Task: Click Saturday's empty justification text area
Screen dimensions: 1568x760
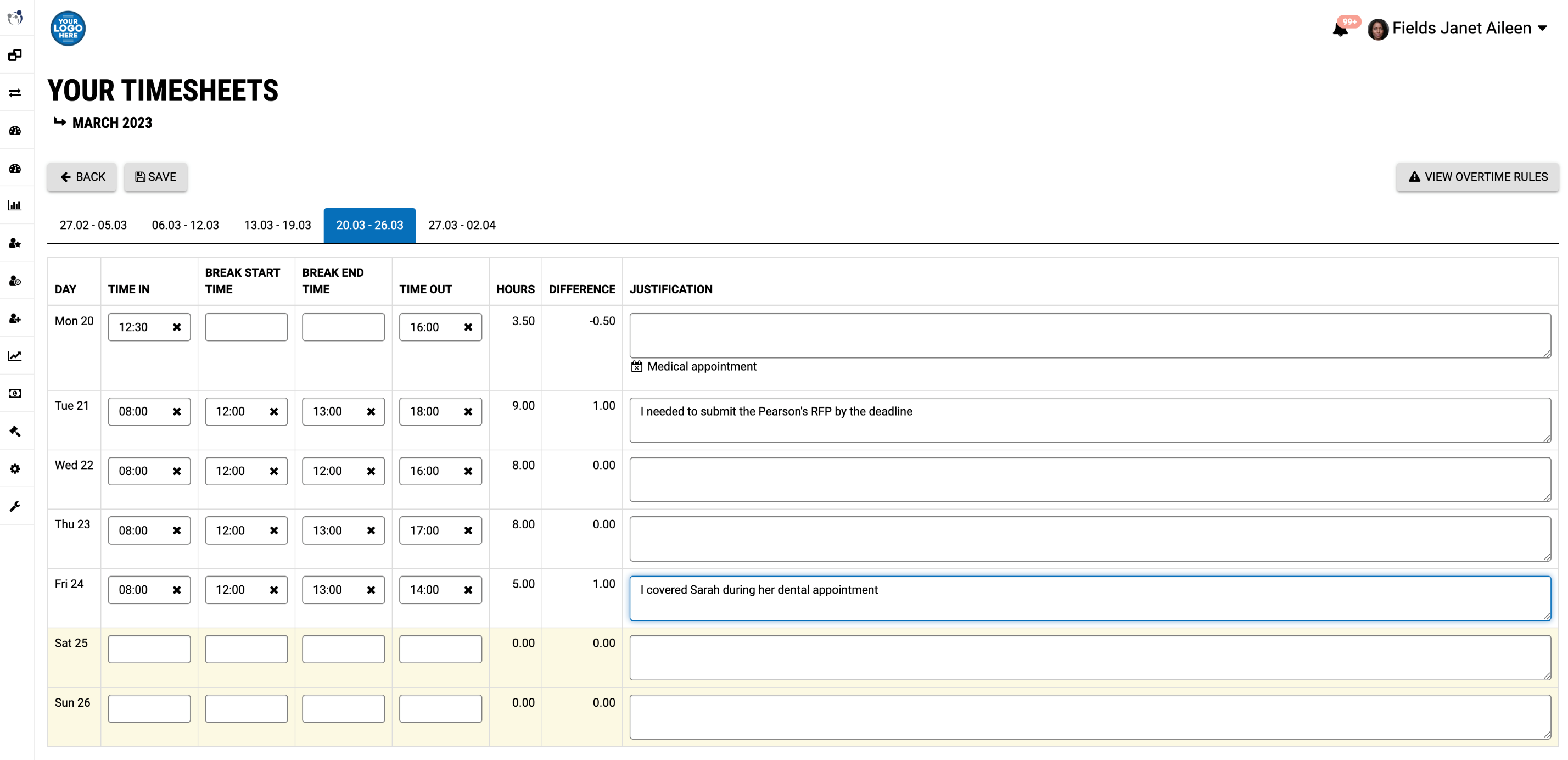Action: click(x=1090, y=658)
